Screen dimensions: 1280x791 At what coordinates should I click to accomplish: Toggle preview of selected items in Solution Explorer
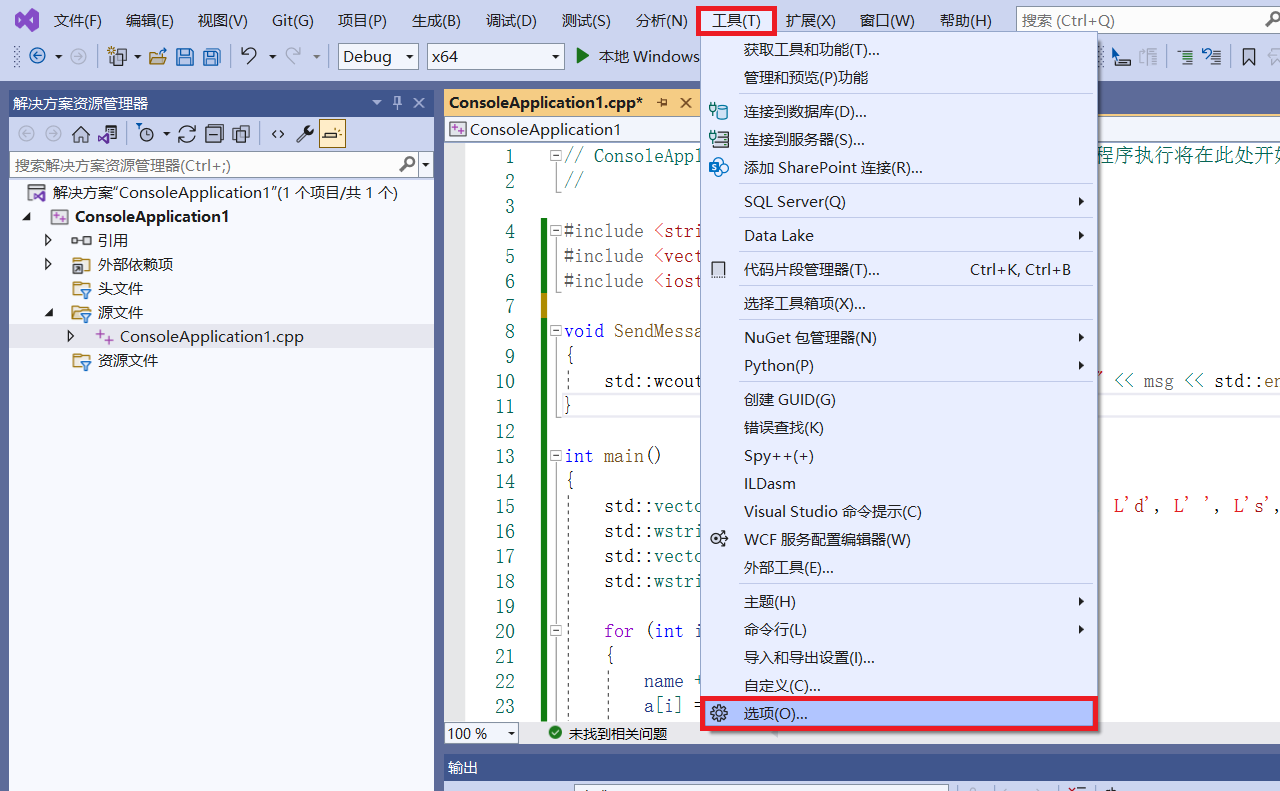pos(332,133)
